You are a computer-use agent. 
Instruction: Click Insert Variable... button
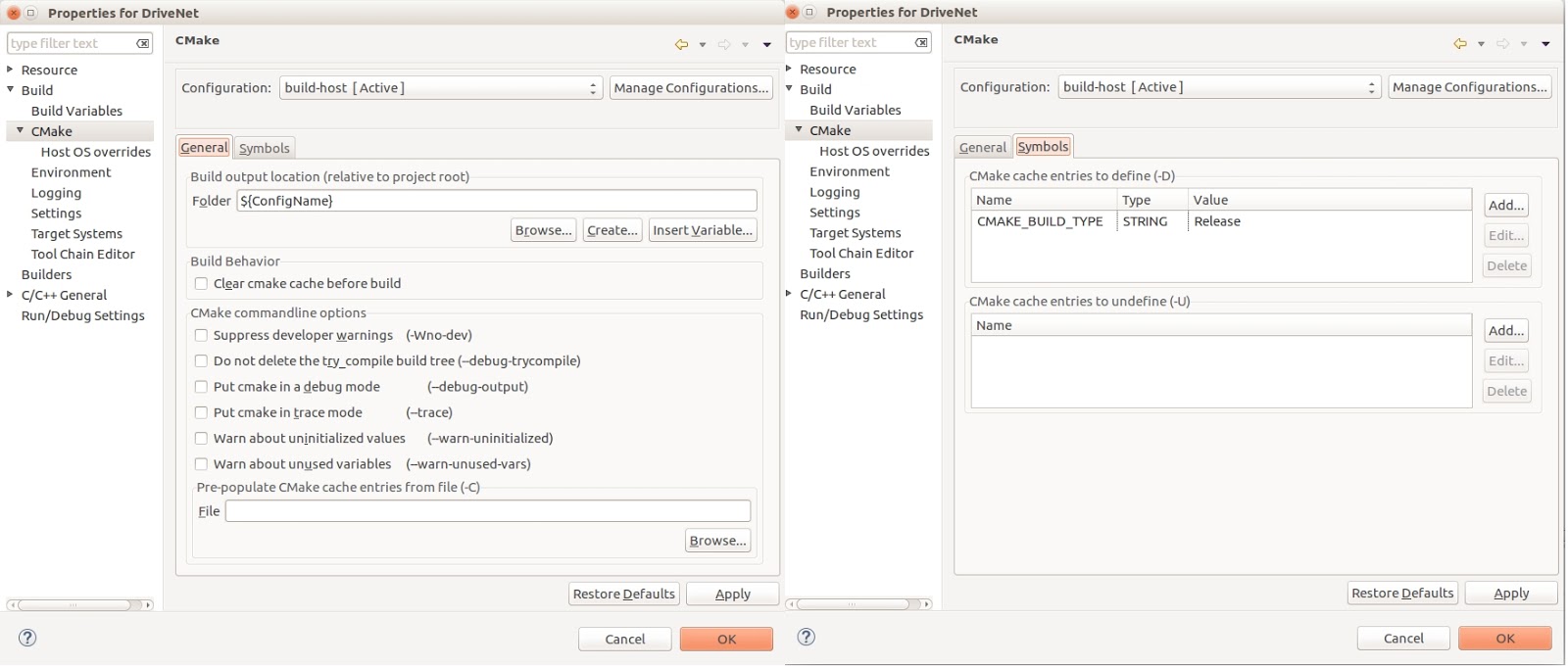click(703, 230)
